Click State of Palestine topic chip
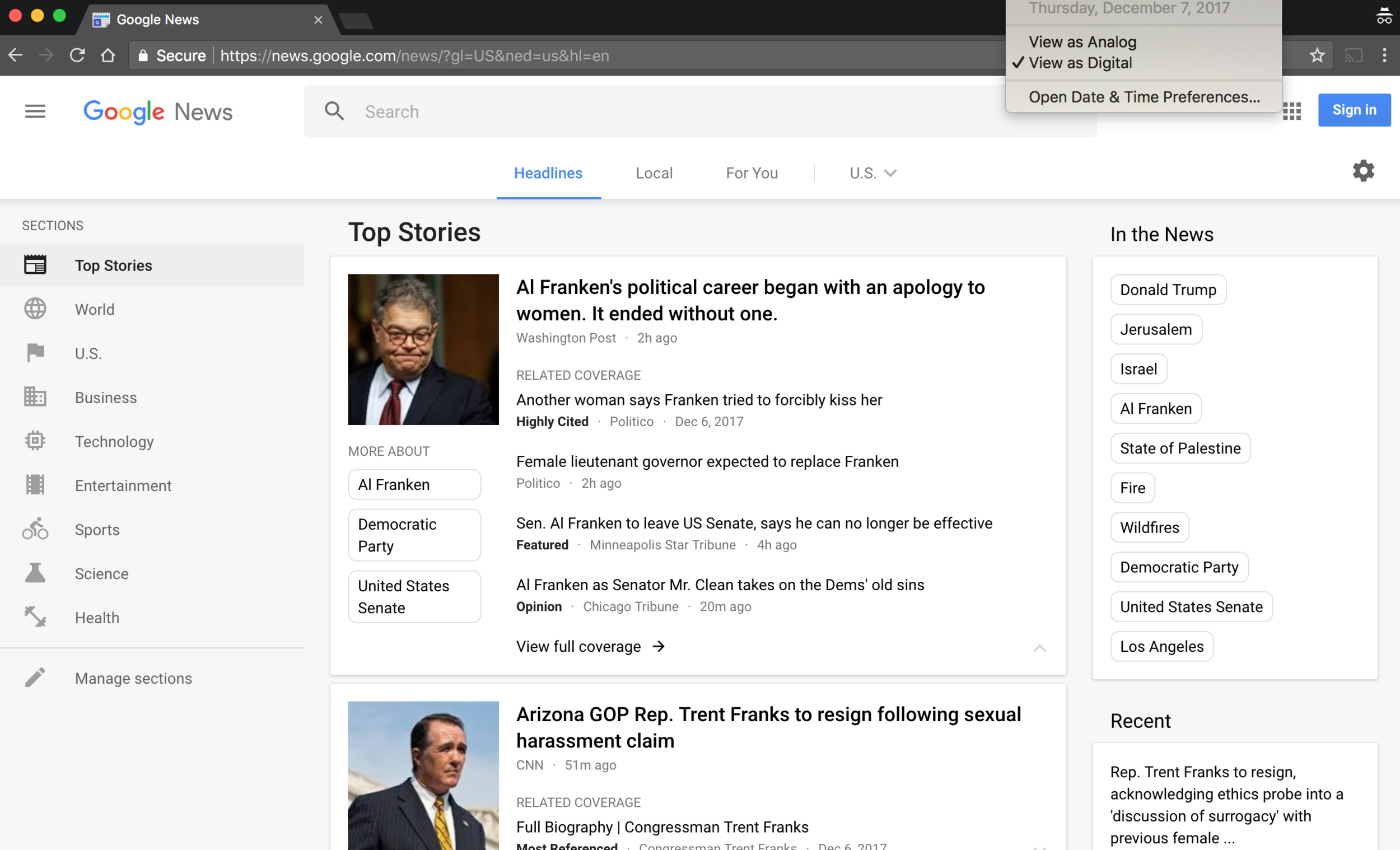The height and width of the screenshot is (850, 1400). pos(1180,448)
